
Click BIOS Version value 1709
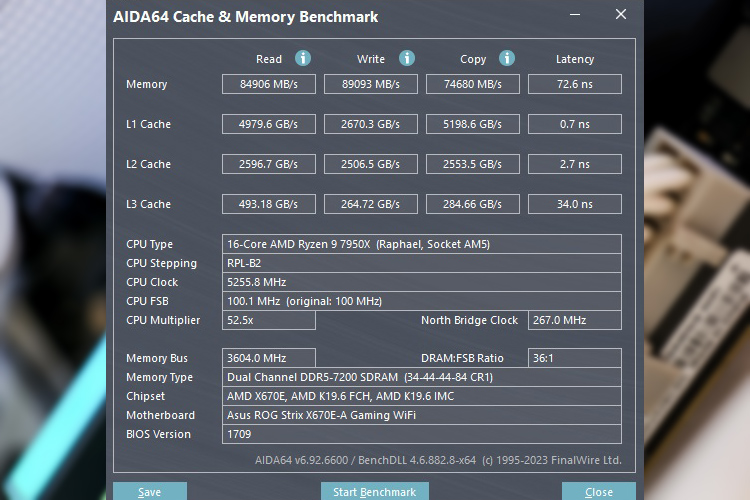[422, 434]
